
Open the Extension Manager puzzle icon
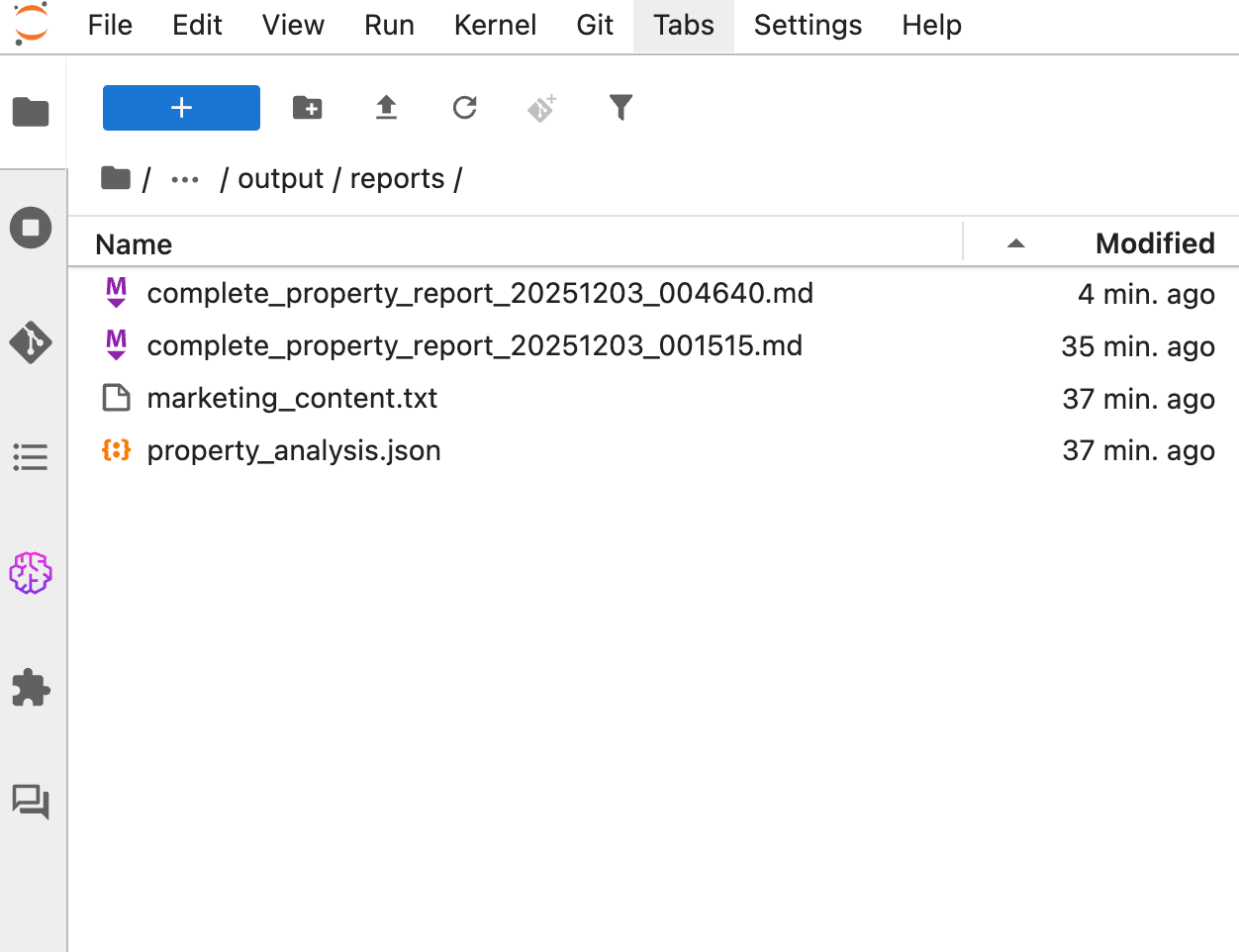pos(31,688)
